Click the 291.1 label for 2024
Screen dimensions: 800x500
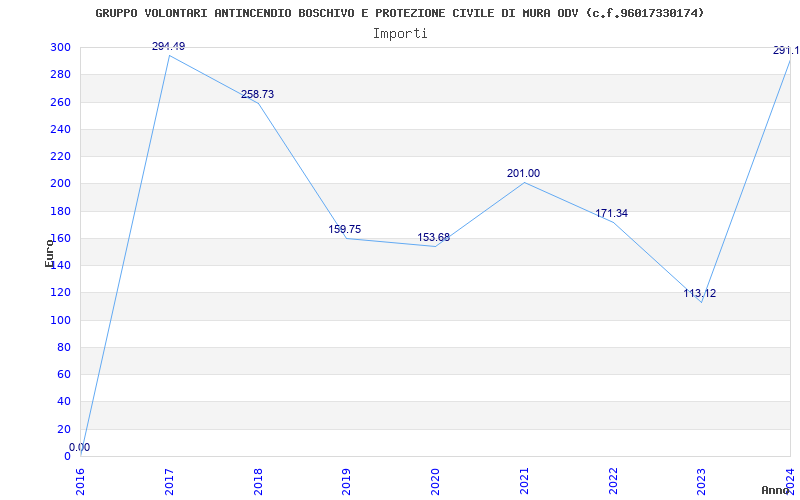coord(786,51)
